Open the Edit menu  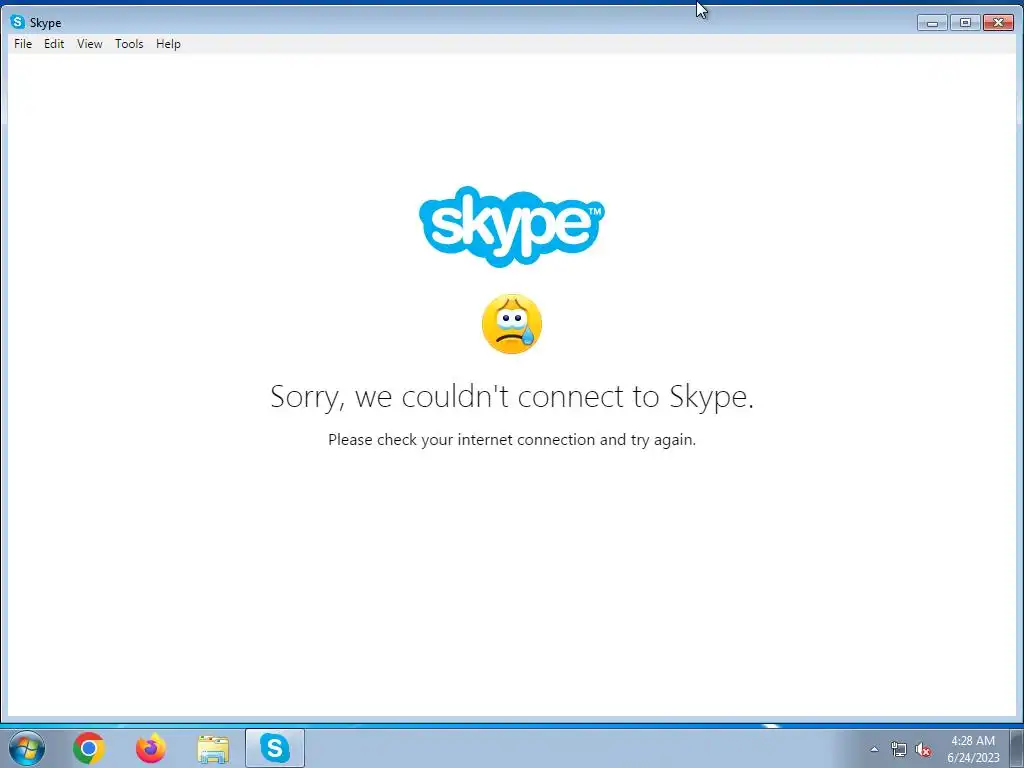click(x=54, y=44)
